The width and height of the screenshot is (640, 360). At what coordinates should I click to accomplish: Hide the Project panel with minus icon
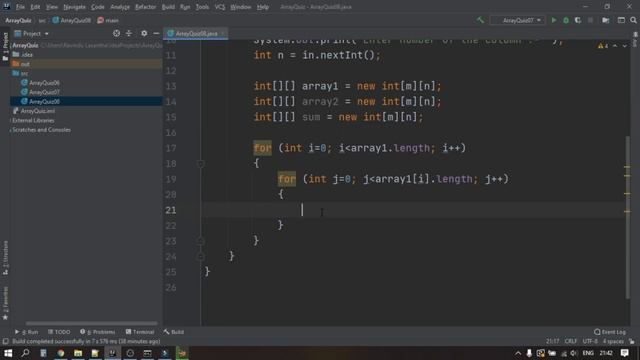coord(156,33)
